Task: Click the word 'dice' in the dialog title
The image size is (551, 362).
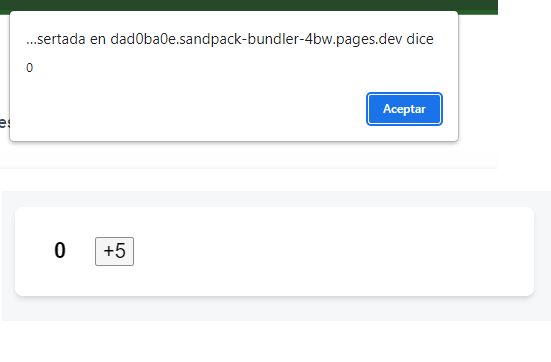Action: [420, 39]
